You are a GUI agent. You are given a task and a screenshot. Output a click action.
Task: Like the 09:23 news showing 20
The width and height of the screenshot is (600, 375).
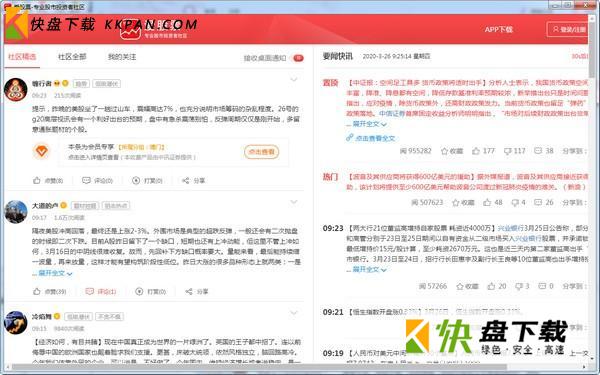pos(491,286)
